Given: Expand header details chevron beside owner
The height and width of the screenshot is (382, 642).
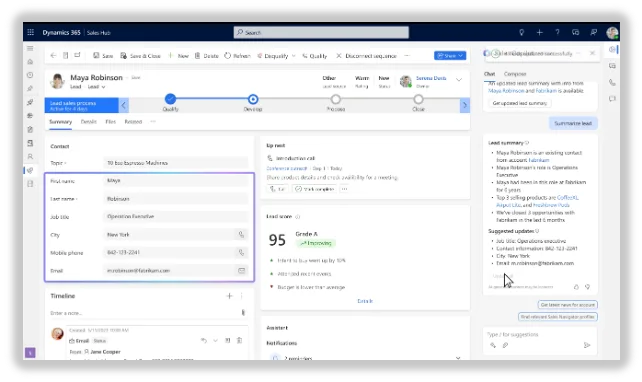Looking at the screenshot, I should pyautogui.click(x=459, y=80).
